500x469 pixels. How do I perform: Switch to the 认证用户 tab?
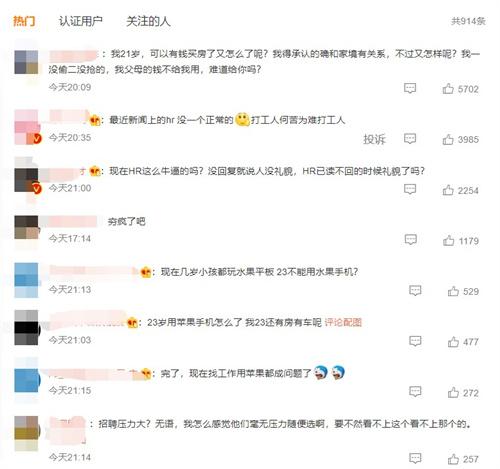point(81,21)
